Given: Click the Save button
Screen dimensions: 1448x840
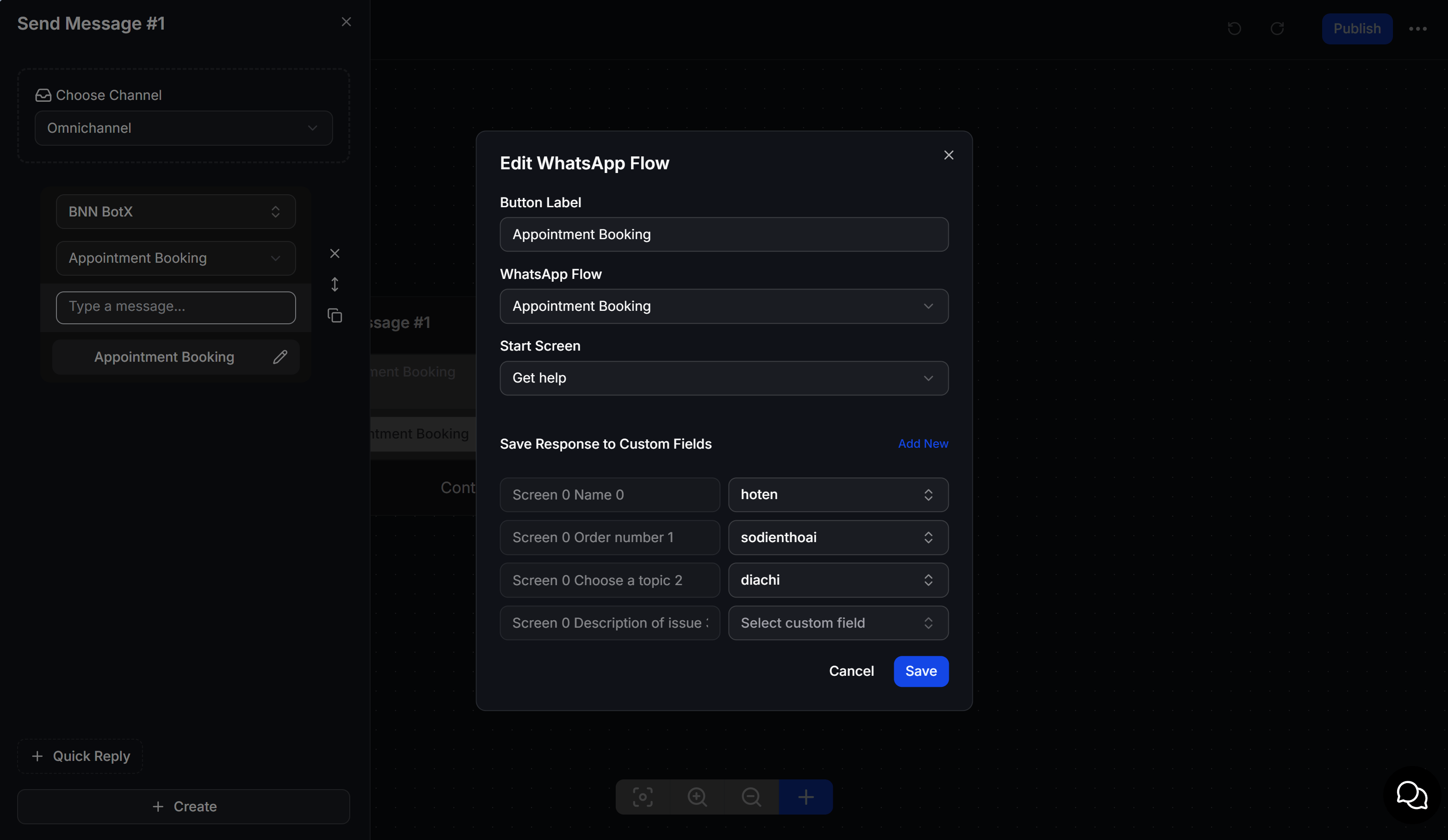Looking at the screenshot, I should 921,671.
